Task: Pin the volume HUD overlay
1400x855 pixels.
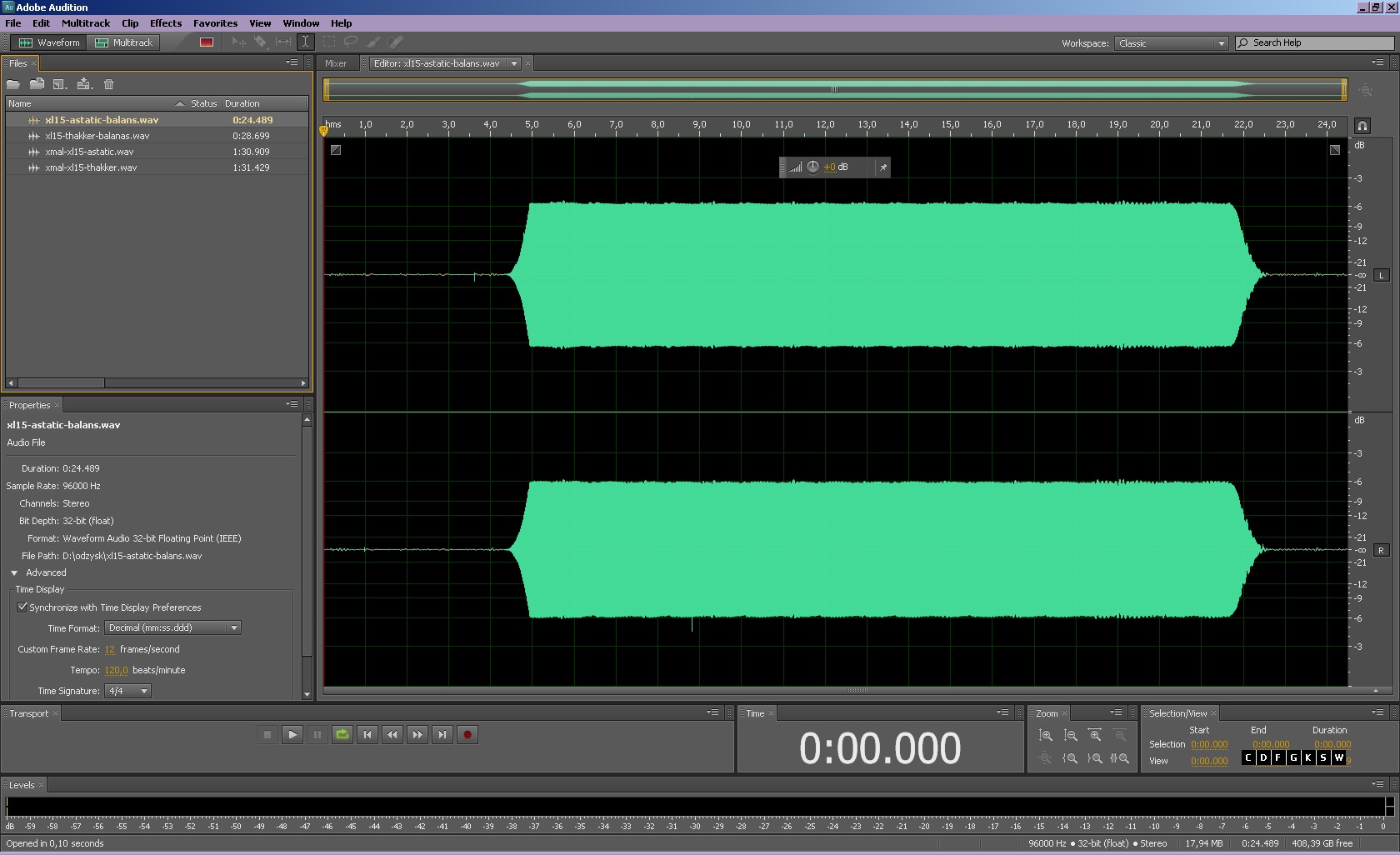Action: point(883,167)
